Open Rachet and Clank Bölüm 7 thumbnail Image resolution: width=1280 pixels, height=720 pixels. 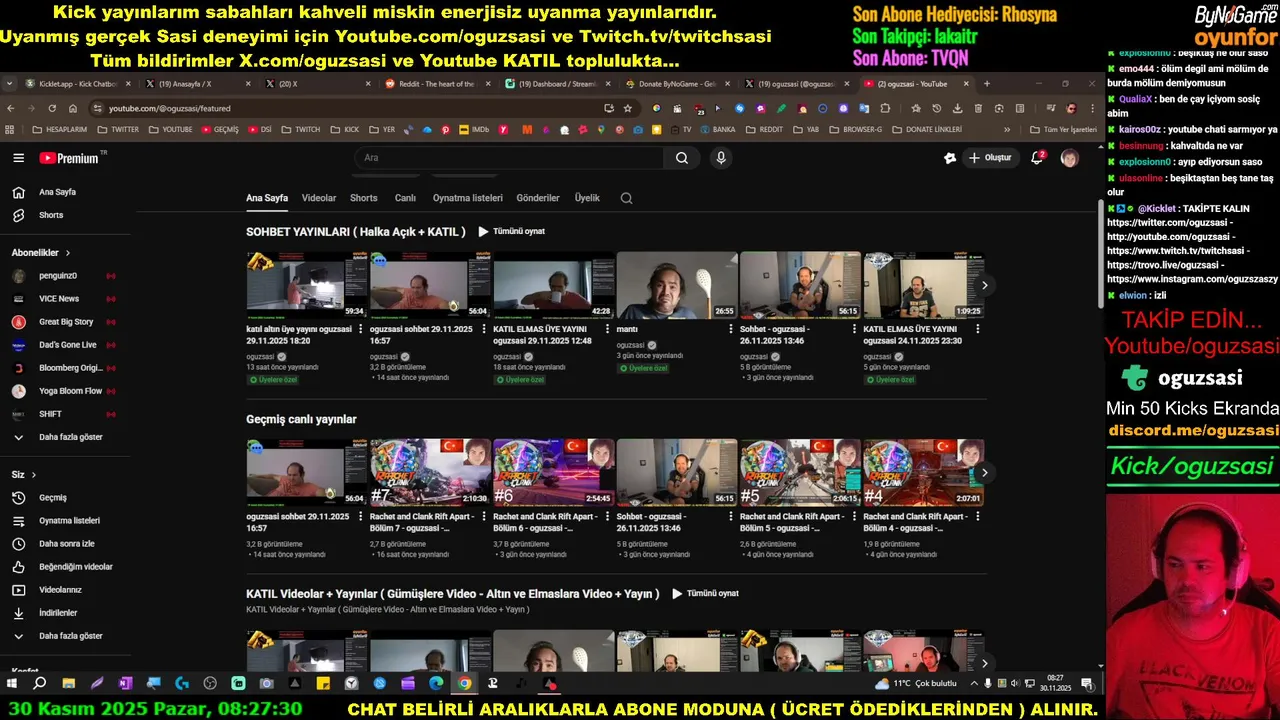[430, 472]
